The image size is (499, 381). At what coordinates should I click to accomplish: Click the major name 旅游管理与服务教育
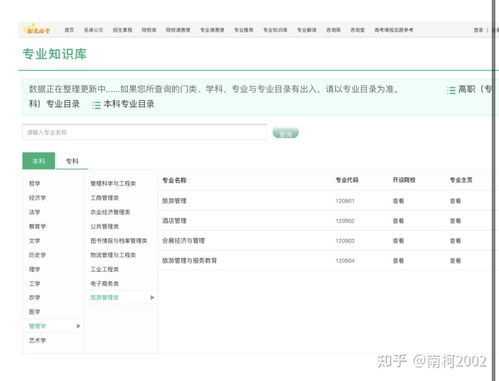189,261
